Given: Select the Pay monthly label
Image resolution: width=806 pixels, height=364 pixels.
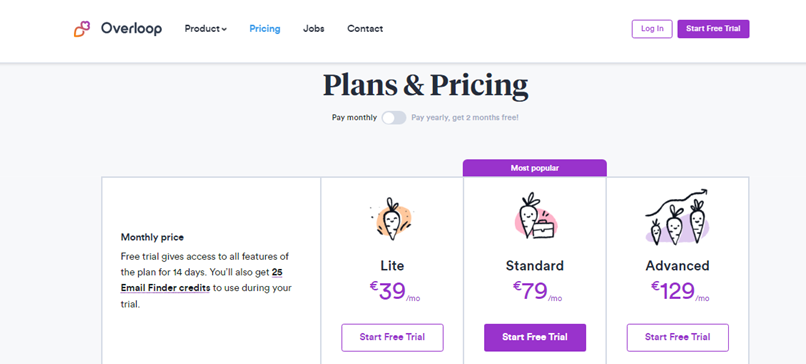Looking at the screenshot, I should pos(354,118).
